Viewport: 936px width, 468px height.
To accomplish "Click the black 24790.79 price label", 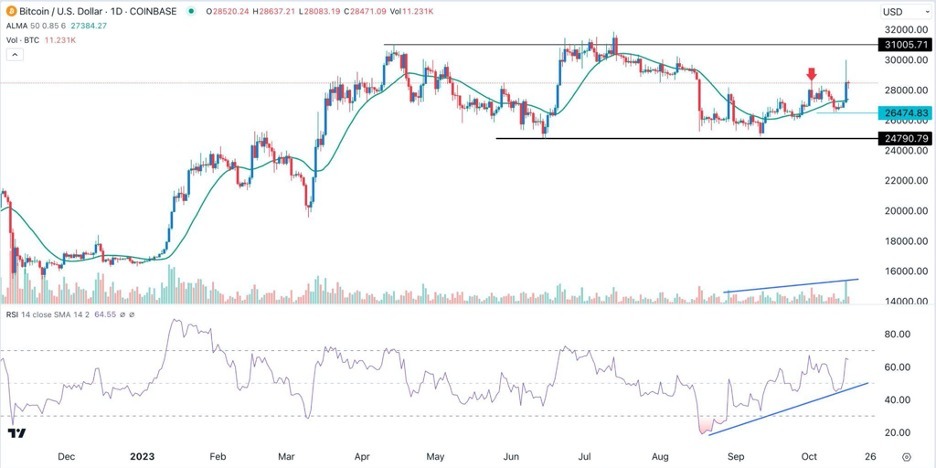I will [903, 138].
